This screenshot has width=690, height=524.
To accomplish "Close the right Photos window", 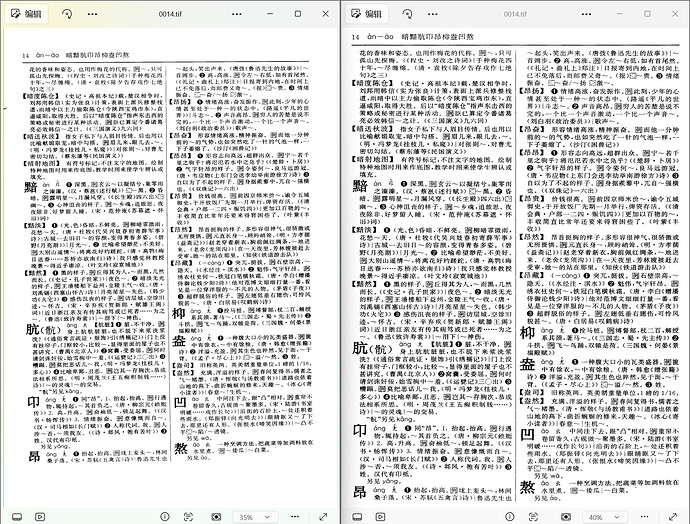I will pos(675,14).
